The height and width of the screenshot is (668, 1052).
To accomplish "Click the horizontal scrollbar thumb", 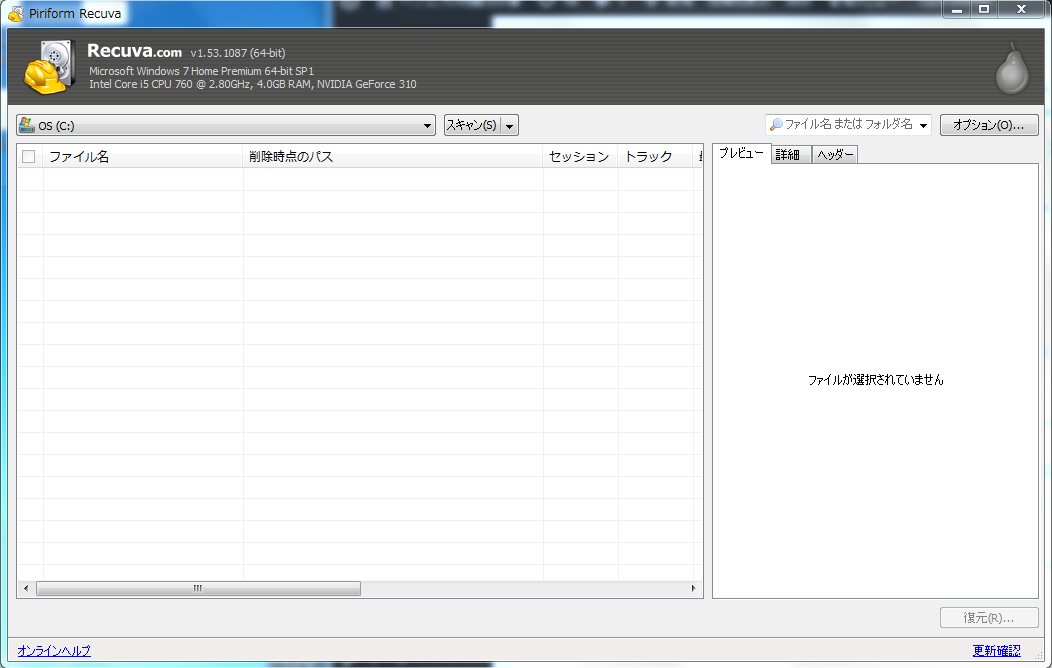I will click(x=198, y=588).
